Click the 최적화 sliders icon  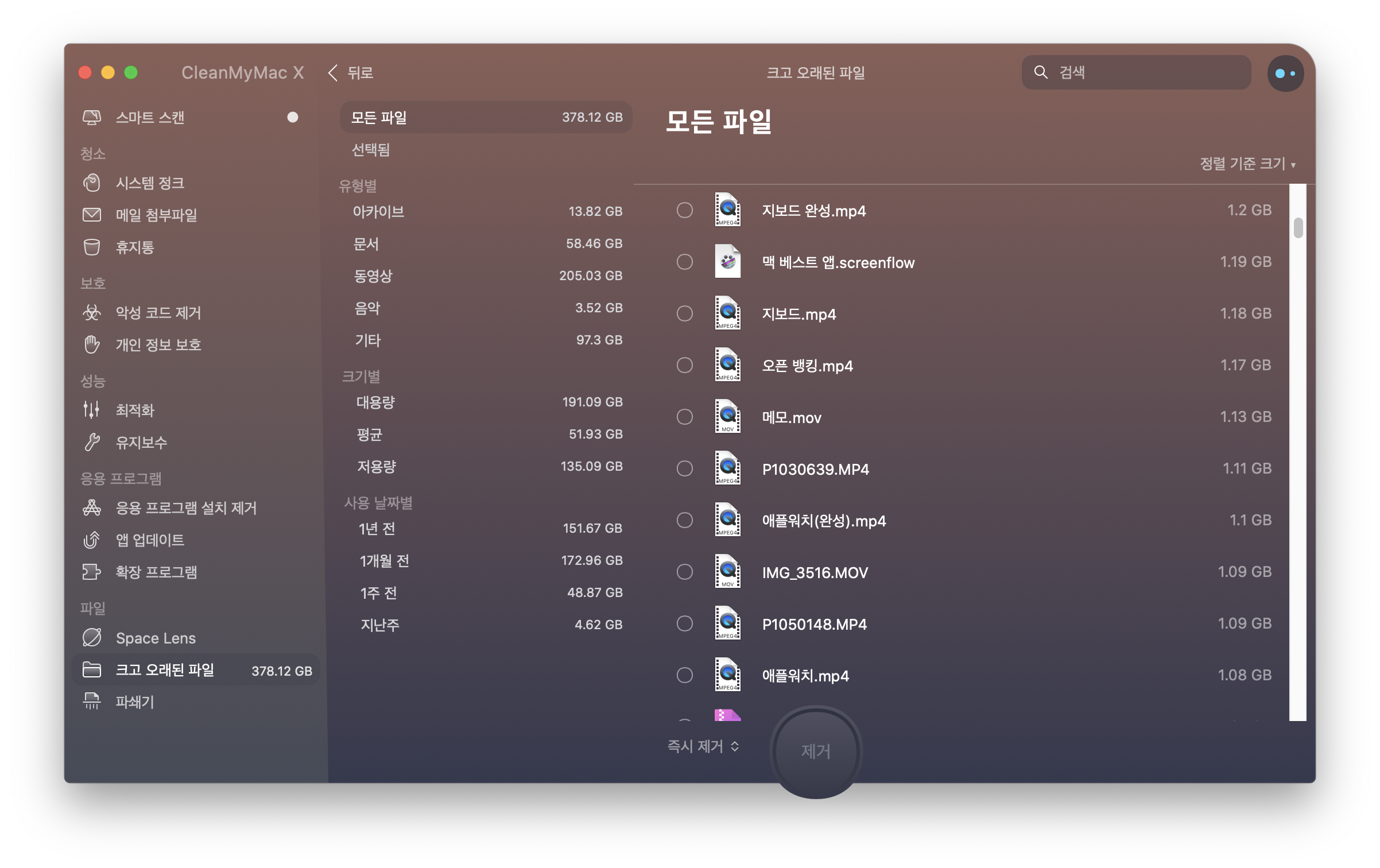pyautogui.click(x=92, y=410)
